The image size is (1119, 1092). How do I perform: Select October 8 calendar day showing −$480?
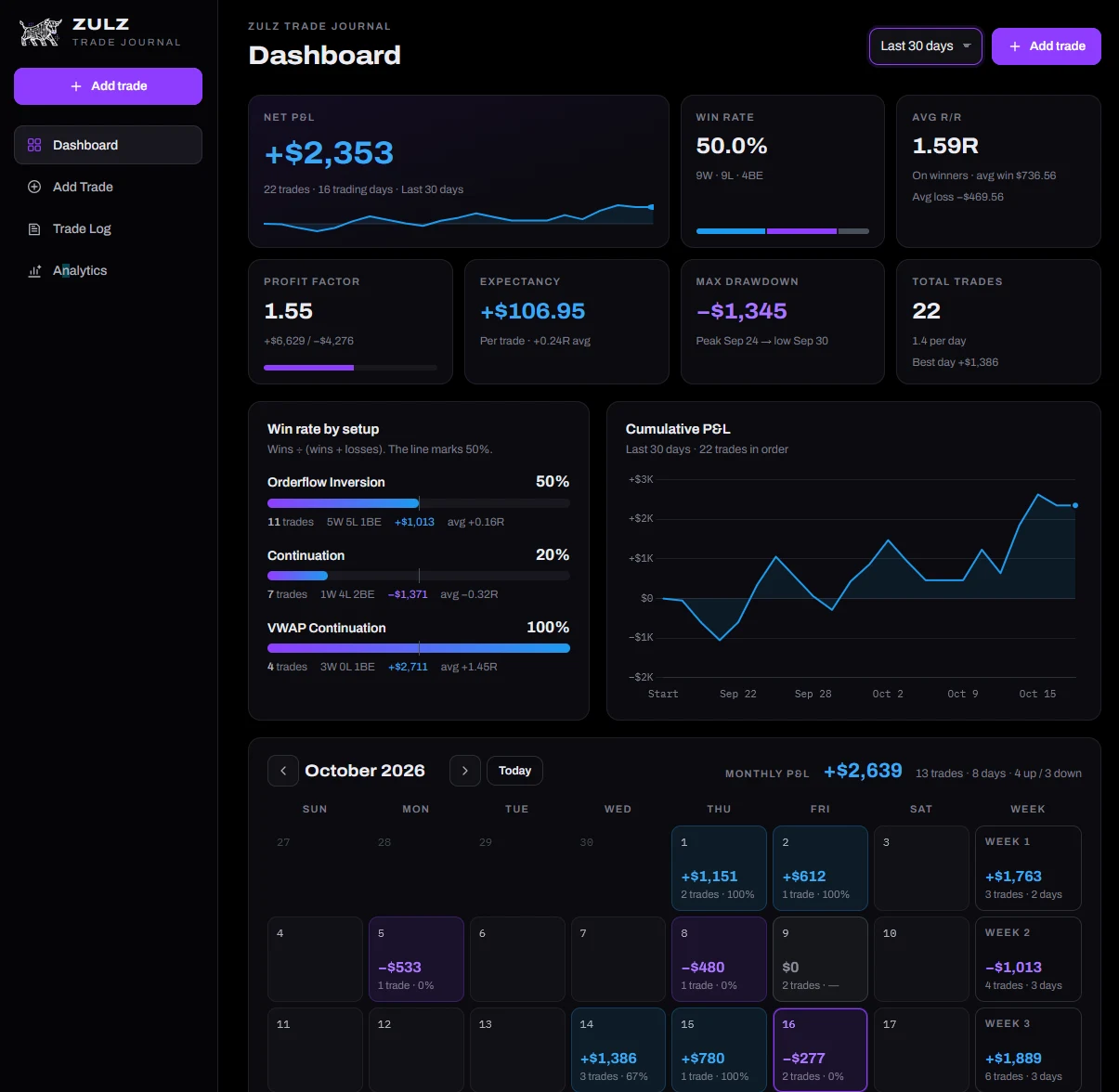(719, 959)
